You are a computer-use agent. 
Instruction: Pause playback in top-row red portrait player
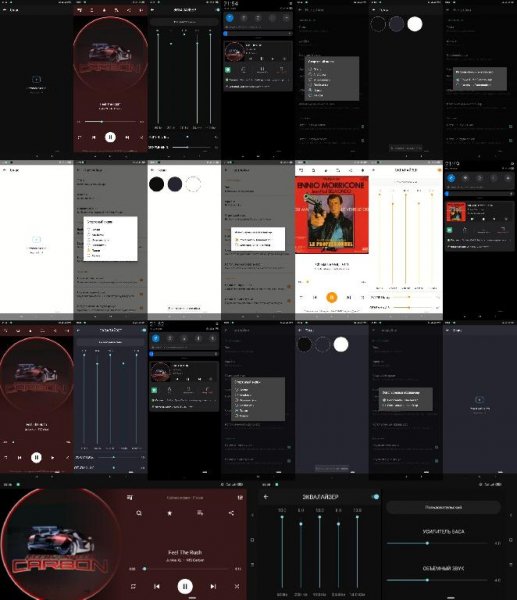click(110, 137)
